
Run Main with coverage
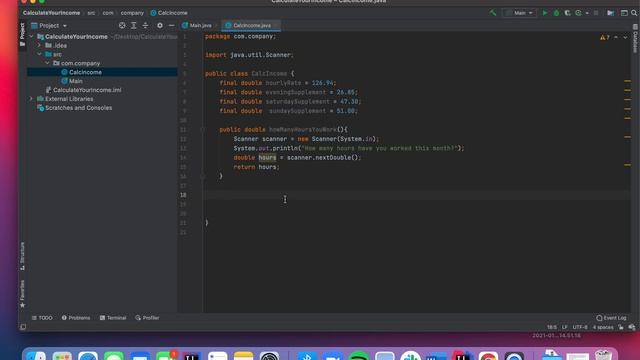(x=567, y=13)
